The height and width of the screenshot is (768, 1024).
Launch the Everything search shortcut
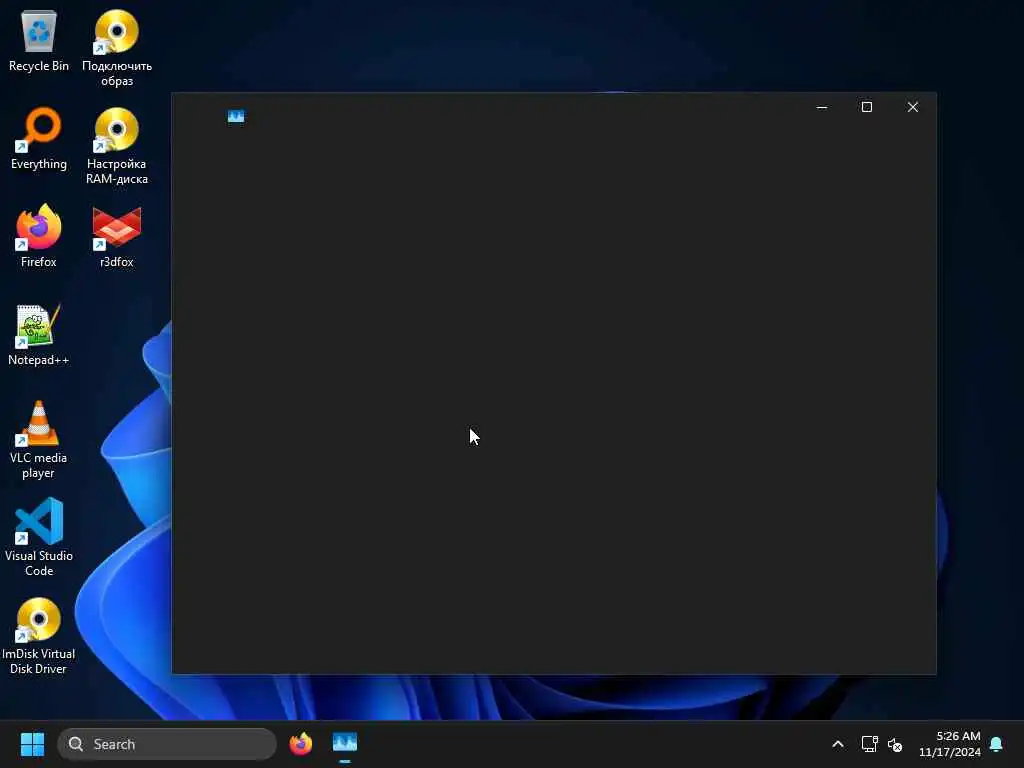click(x=39, y=138)
